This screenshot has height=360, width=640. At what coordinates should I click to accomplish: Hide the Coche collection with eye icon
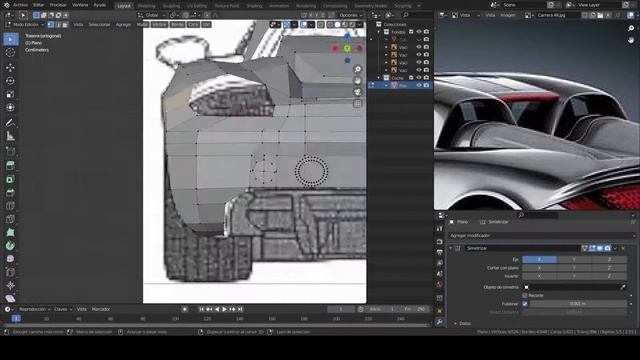pyautogui.click(x=419, y=78)
